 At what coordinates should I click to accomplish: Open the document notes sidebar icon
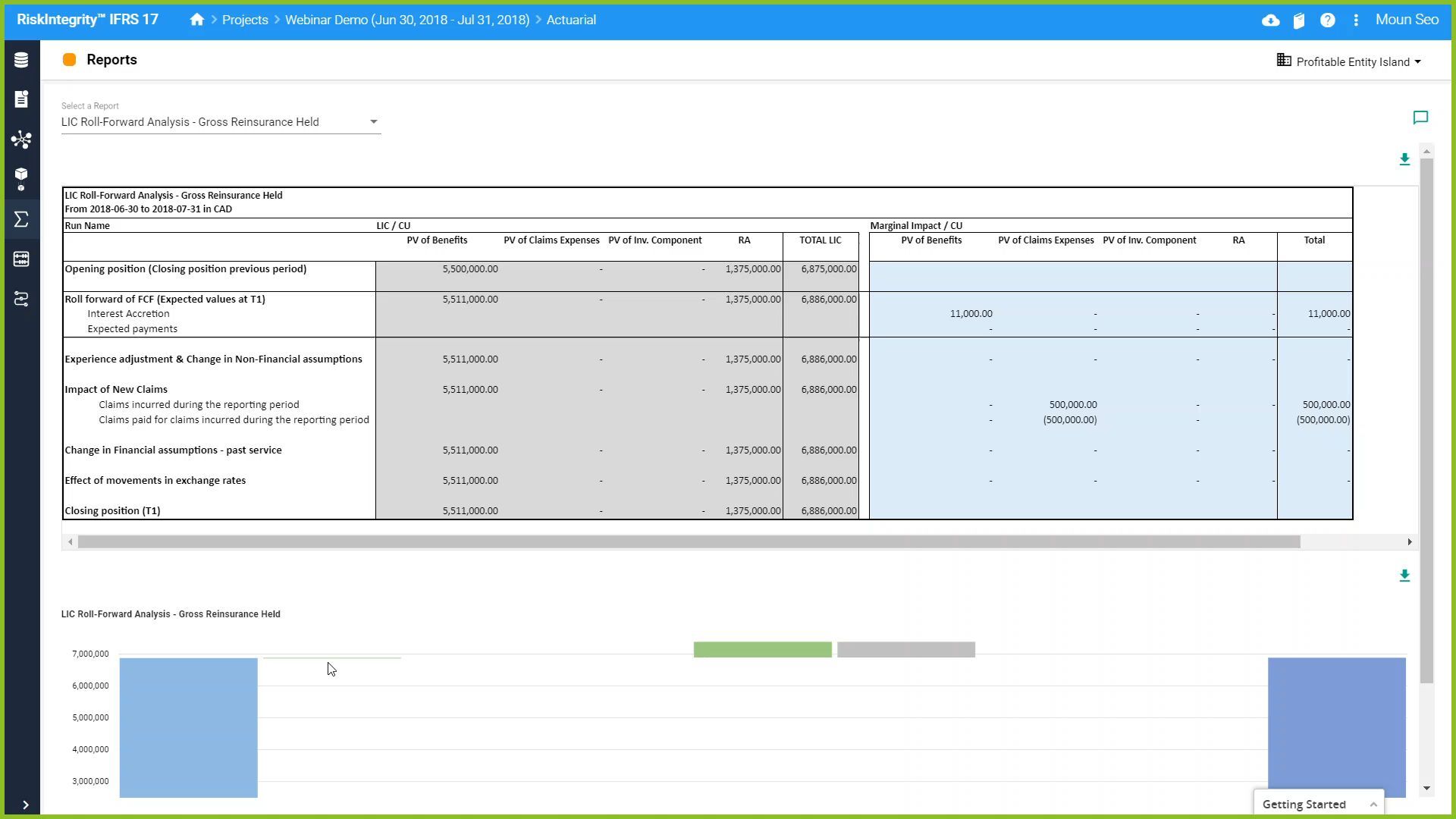coord(21,99)
